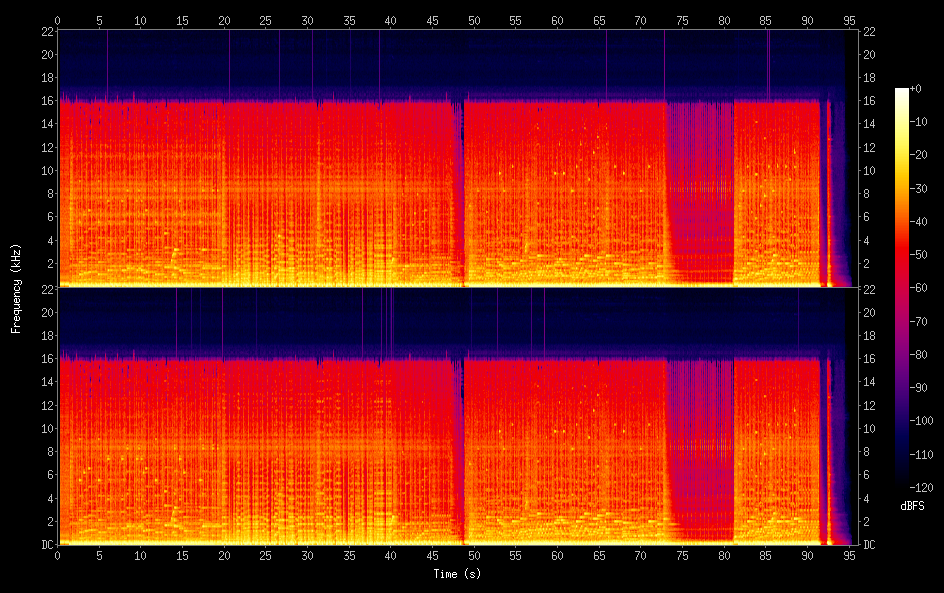Click the "dBFS" label under the color scale
Viewport: 944px width, 593px height.
912,507
